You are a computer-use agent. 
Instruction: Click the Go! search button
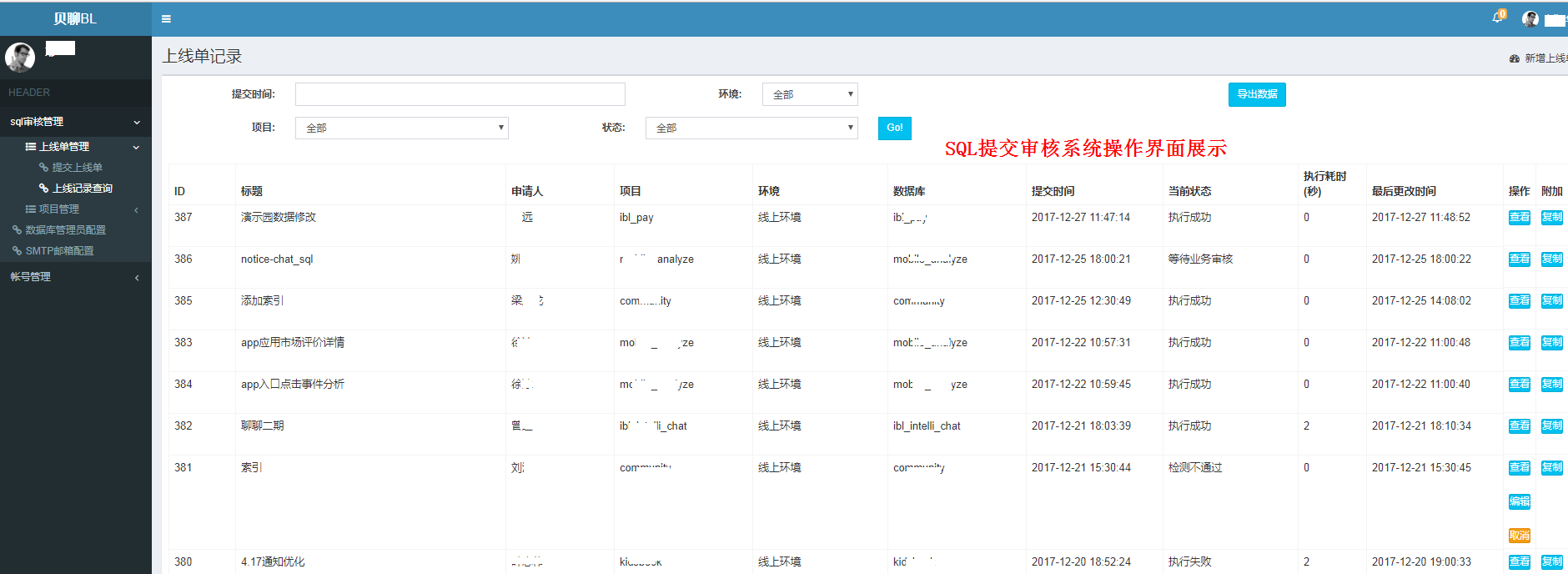895,128
